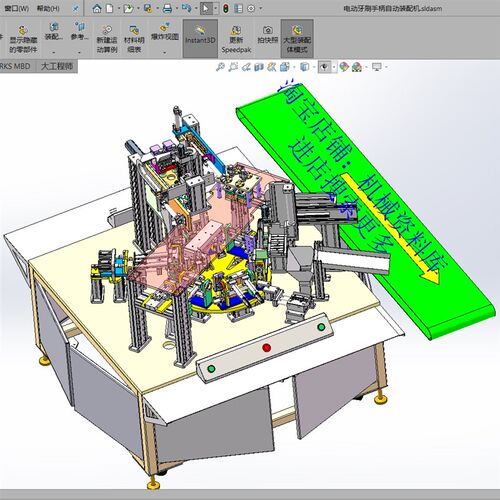This screenshot has height=500, width=500.
Task: Click Edit Appearance color ball icon
Action: (344, 67)
